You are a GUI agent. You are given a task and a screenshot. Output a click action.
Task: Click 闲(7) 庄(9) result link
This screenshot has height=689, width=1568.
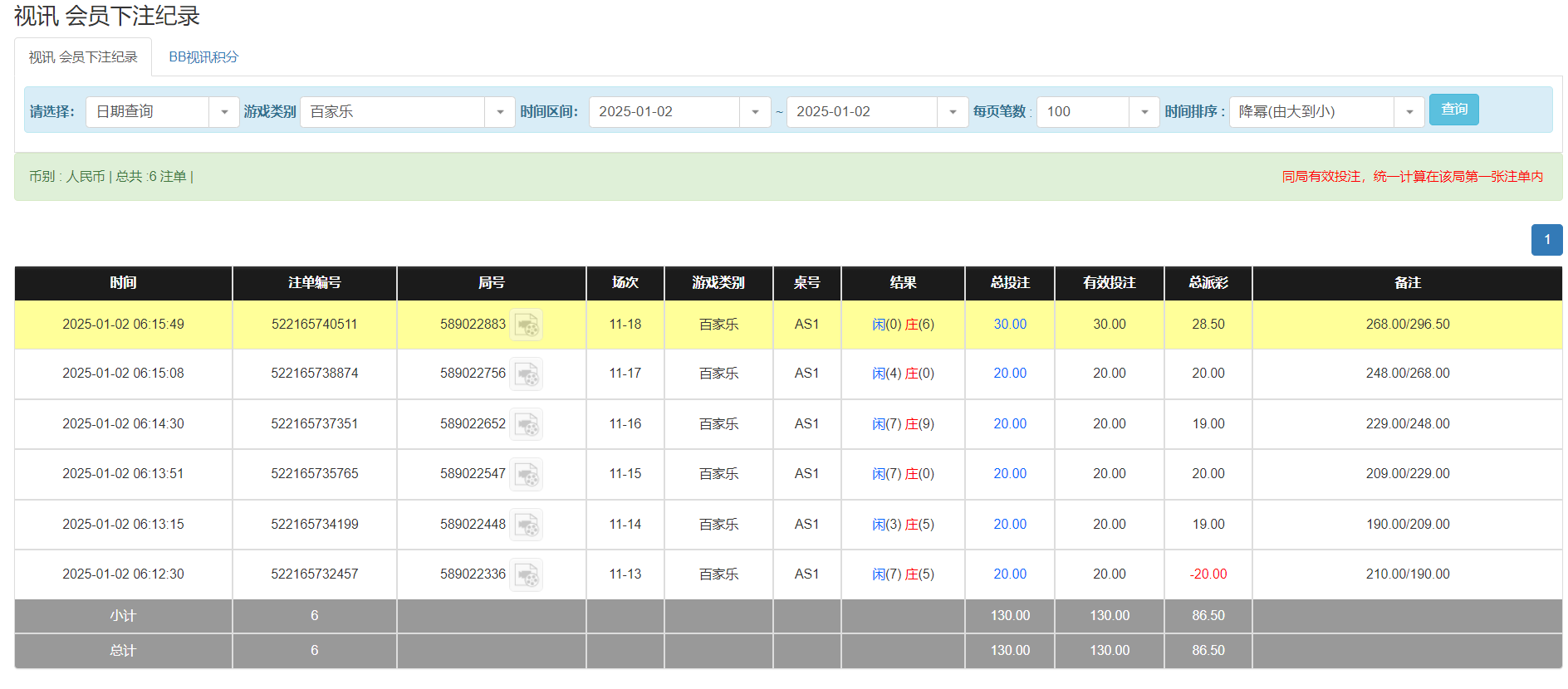903,424
